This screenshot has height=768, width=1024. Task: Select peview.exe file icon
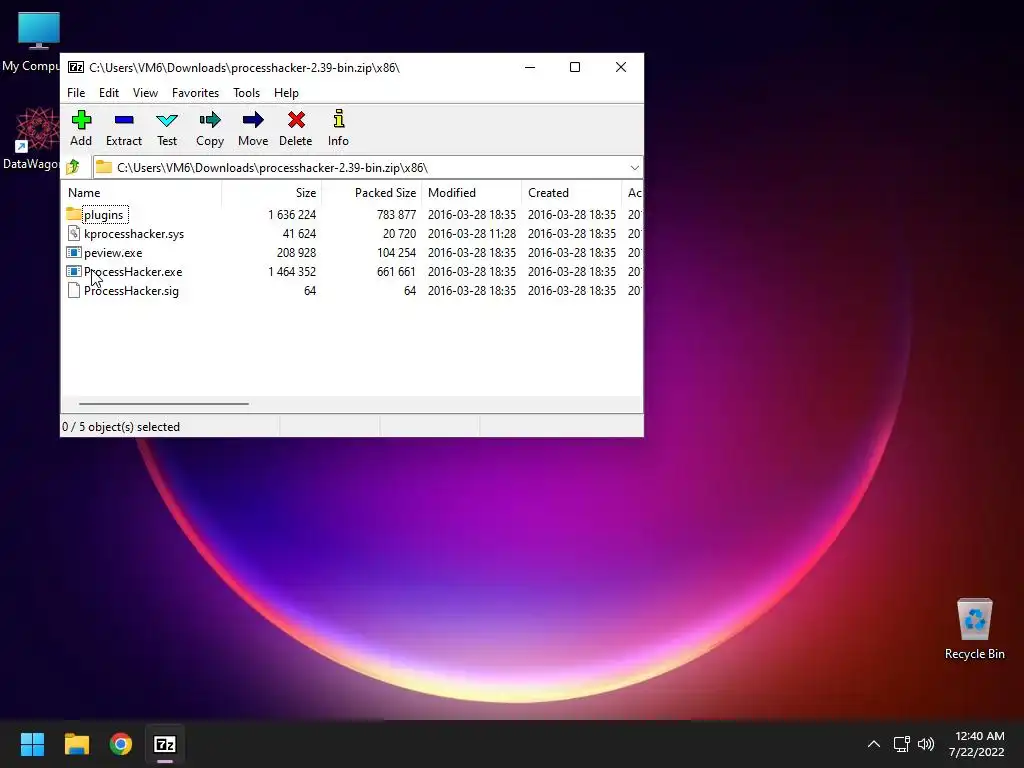tap(74, 252)
